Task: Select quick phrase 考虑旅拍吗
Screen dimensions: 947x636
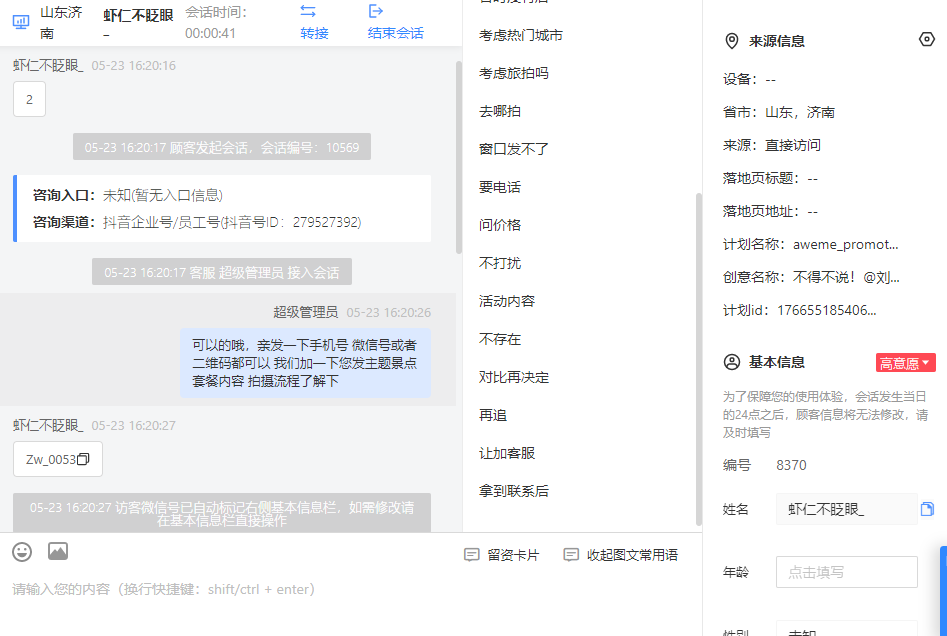Action: pos(514,74)
